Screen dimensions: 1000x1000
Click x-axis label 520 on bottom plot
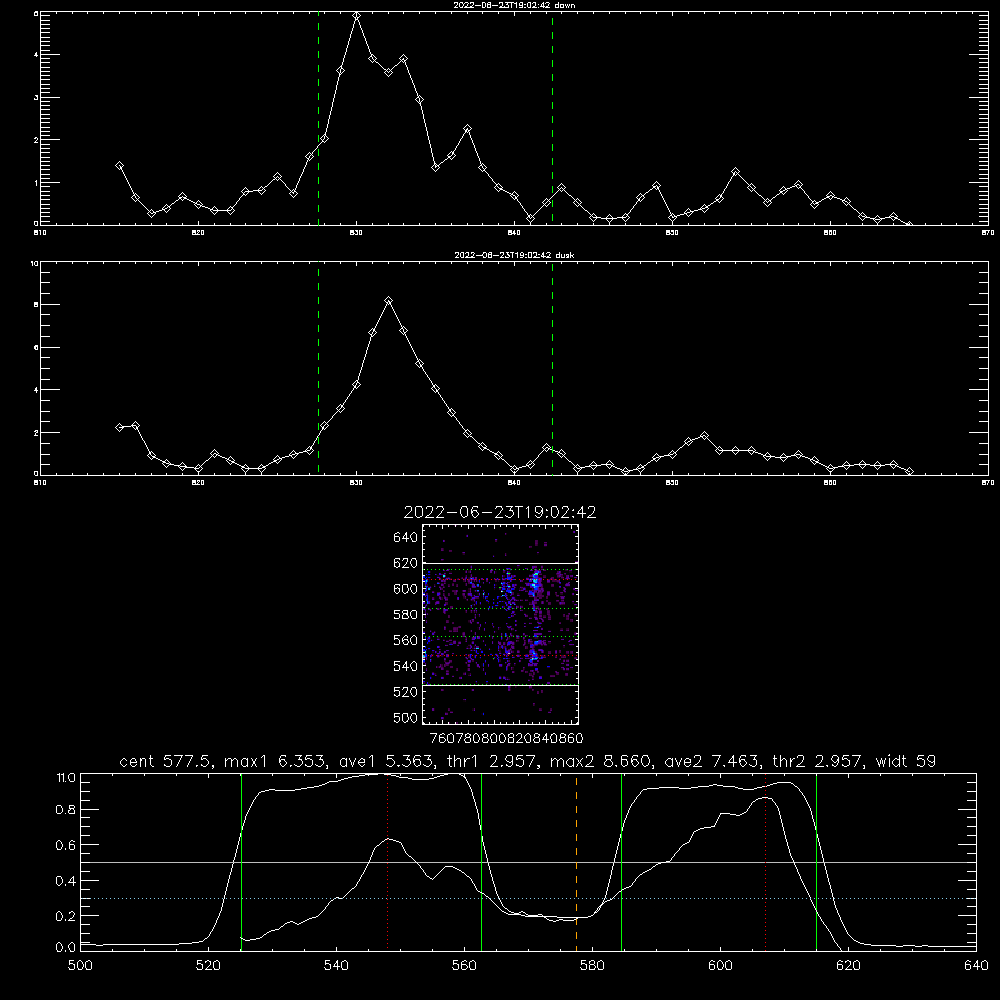(x=208, y=966)
